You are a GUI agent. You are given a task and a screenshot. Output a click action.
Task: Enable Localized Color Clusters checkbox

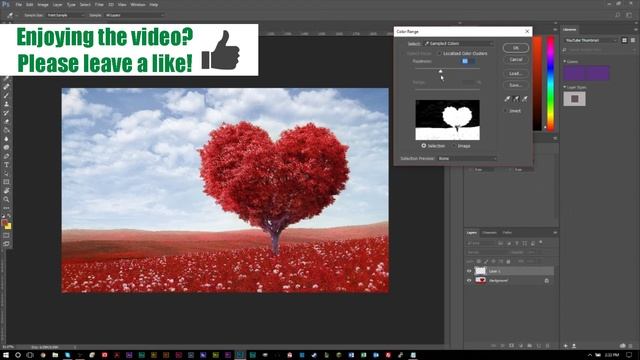tap(440, 53)
